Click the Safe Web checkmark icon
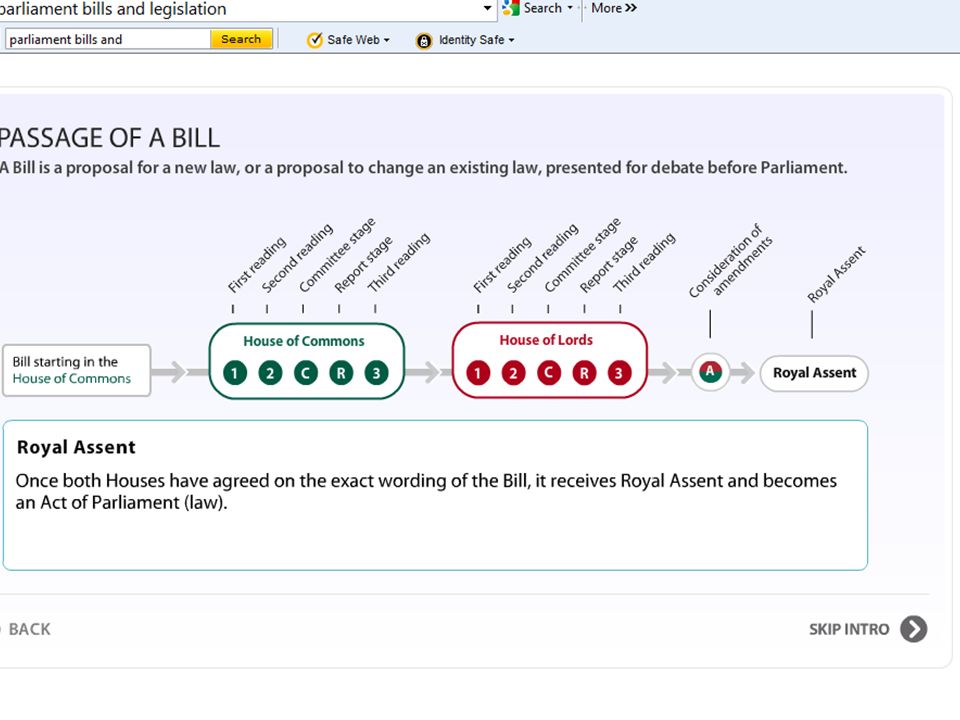Screen dimensions: 960x720 [x=315, y=40]
